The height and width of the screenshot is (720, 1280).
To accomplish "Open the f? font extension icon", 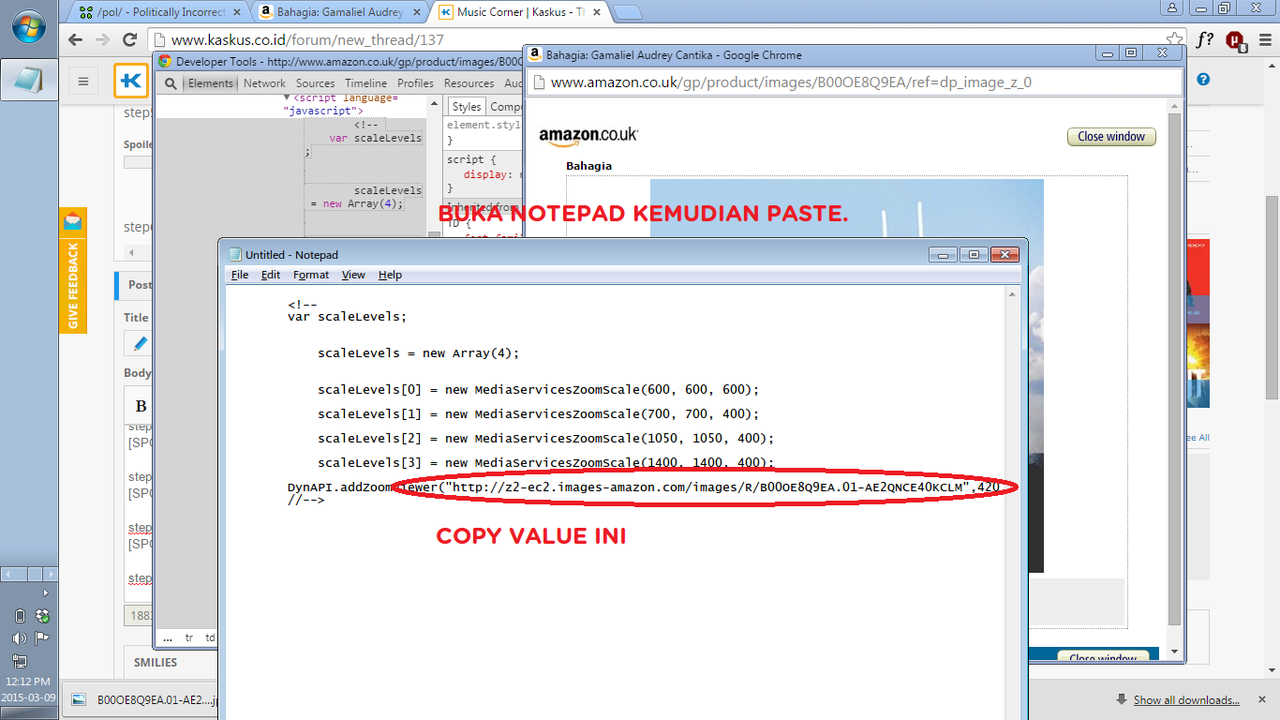I will click(x=1205, y=40).
